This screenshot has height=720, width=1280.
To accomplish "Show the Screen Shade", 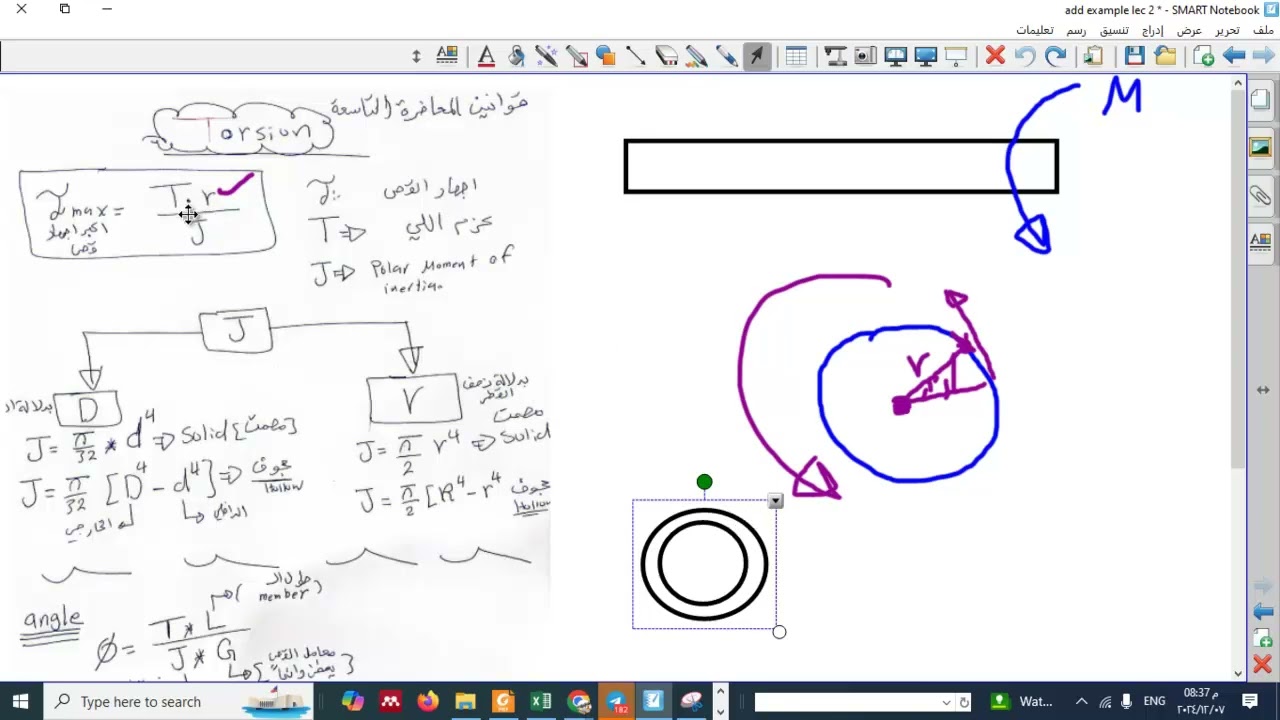I will pyautogui.click(x=956, y=57).
